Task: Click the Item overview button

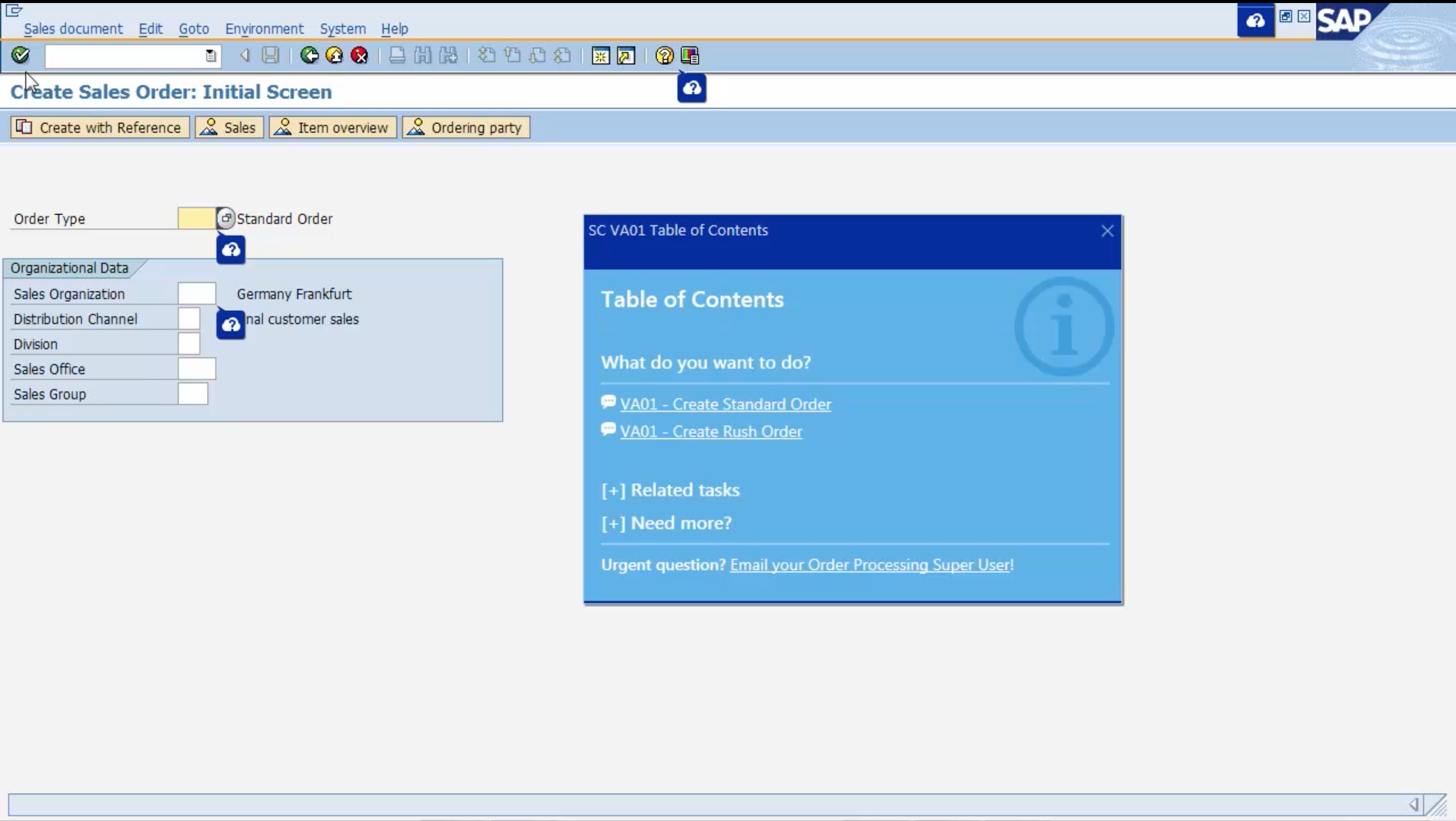Action: 333,127
